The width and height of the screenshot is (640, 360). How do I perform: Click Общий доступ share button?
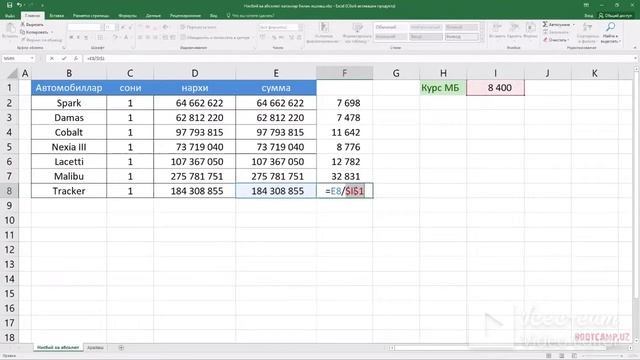615,16
